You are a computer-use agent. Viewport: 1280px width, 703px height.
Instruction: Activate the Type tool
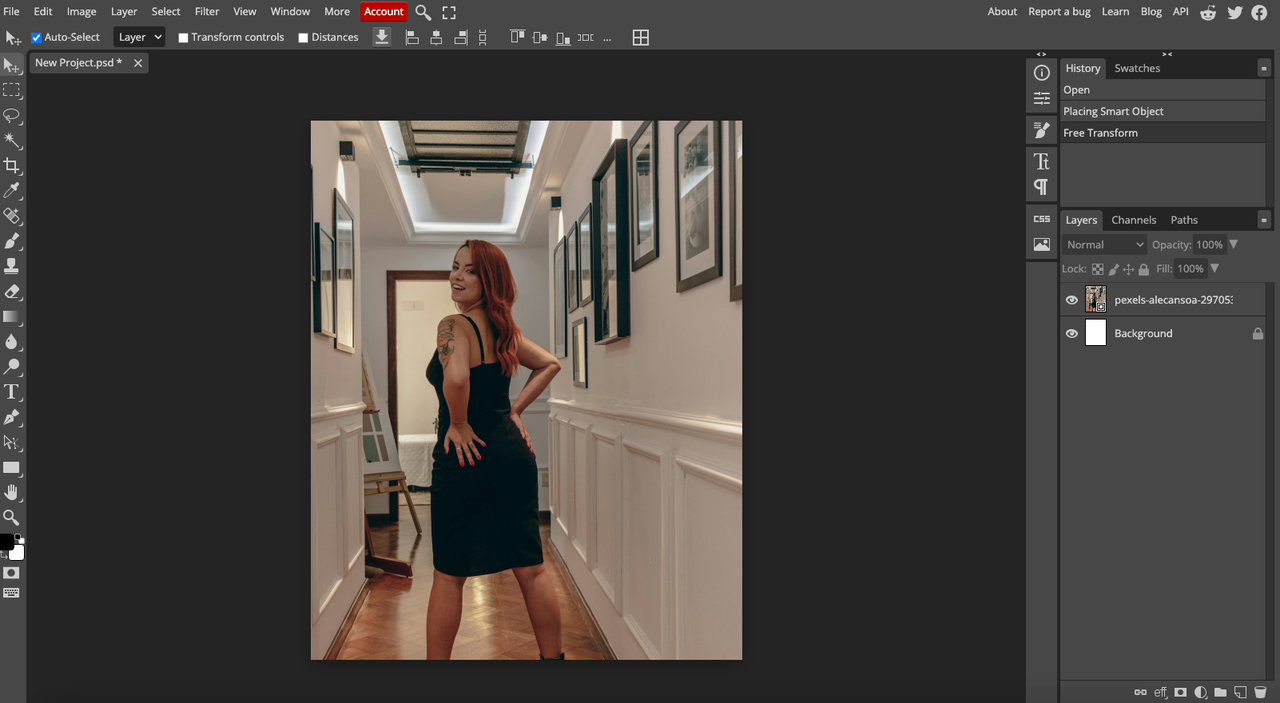click(11, 392)
